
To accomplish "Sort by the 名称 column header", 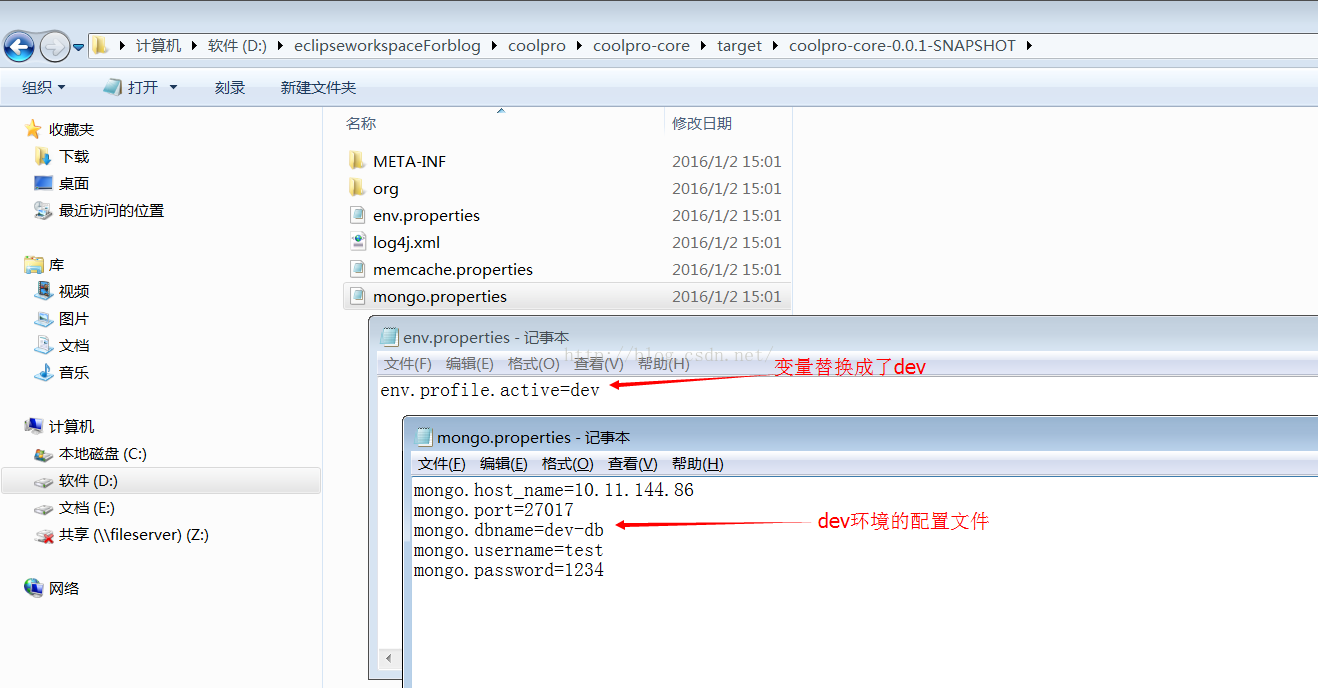I will click(x=361, y=124).
